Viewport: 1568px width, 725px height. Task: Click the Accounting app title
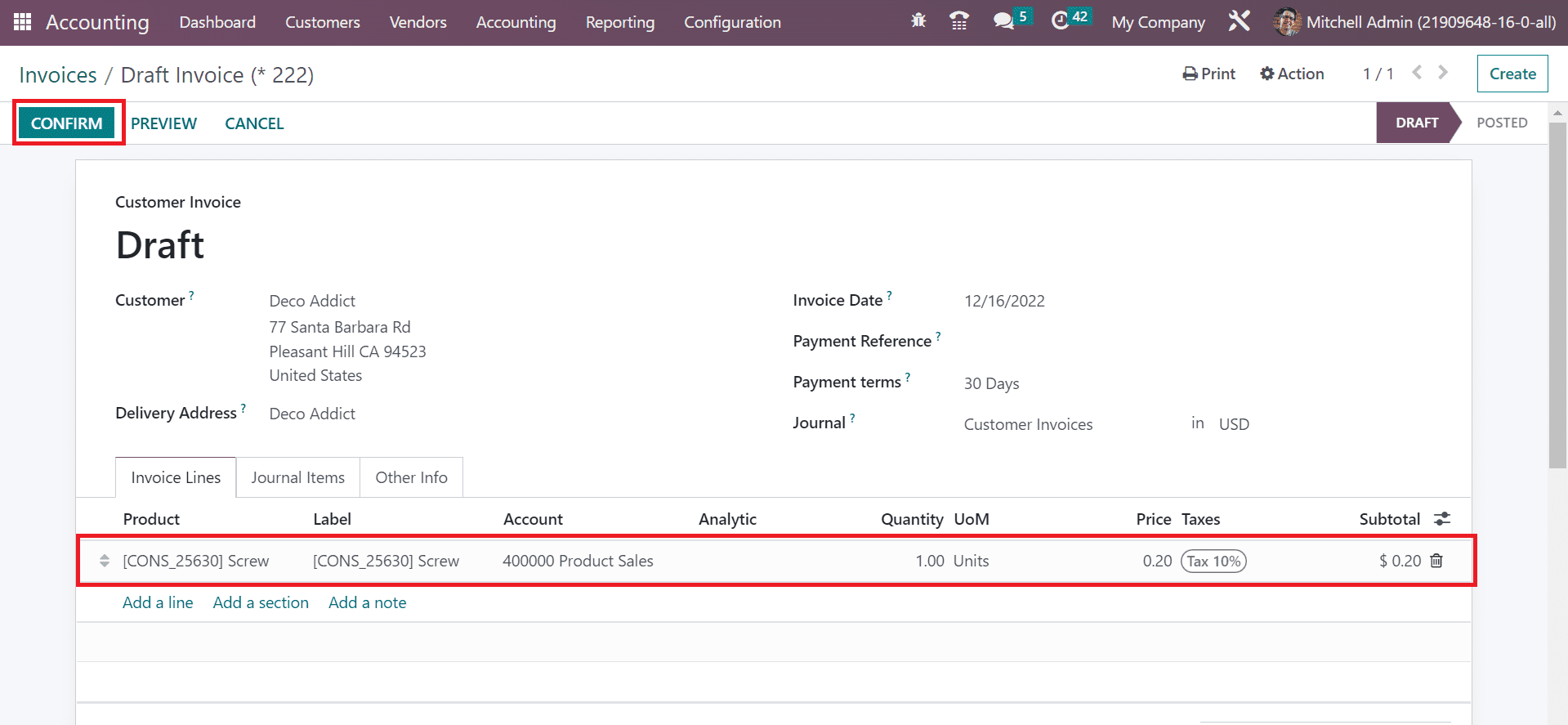[x=97, y=22]
